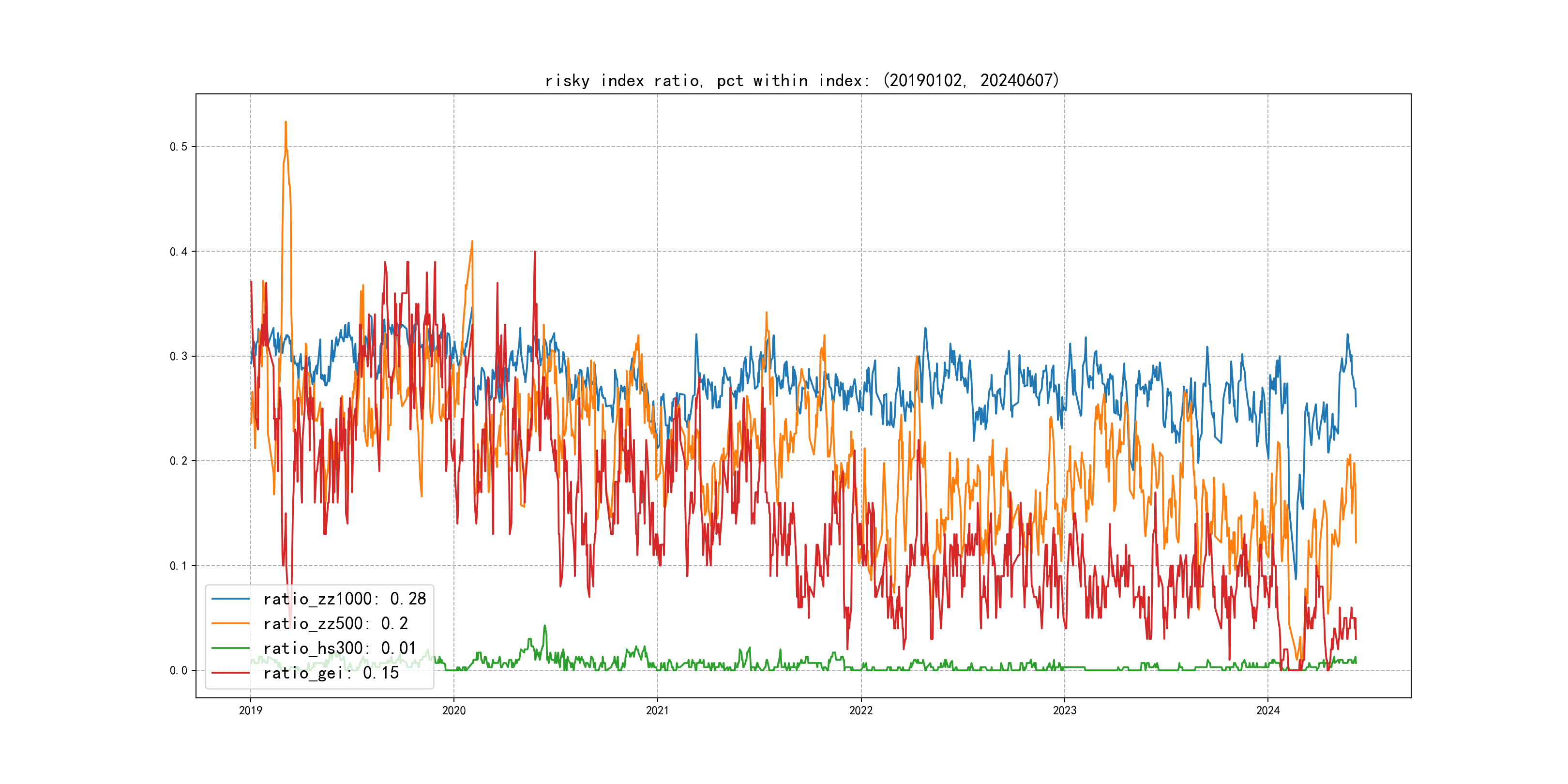The width and height of the screenshot is (1568, 784).
Task: Click the 'ratio_zz1000: 0.28' legend label
Action: tap(345, 599)
